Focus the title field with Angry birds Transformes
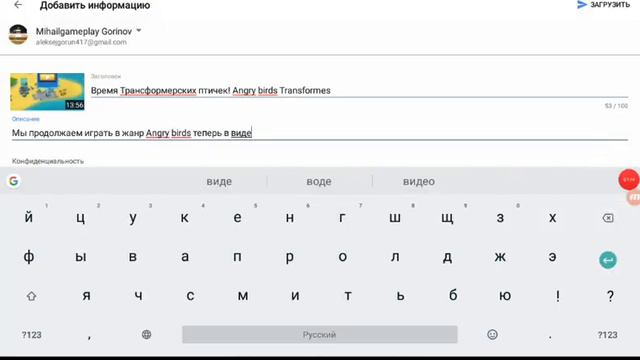 click(x=359, y=91)
